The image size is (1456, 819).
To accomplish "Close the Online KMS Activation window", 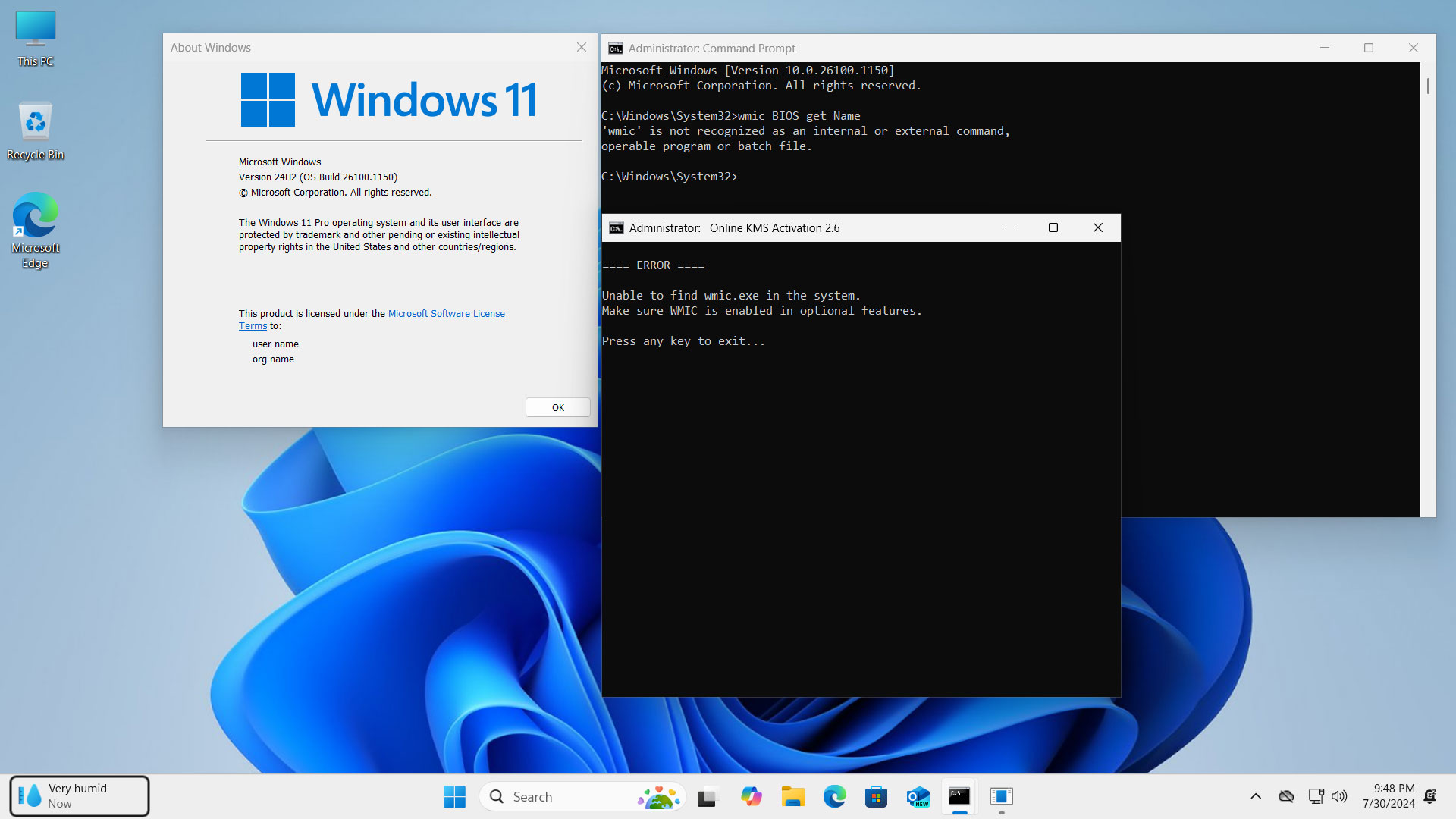I will pos(1098,227).
